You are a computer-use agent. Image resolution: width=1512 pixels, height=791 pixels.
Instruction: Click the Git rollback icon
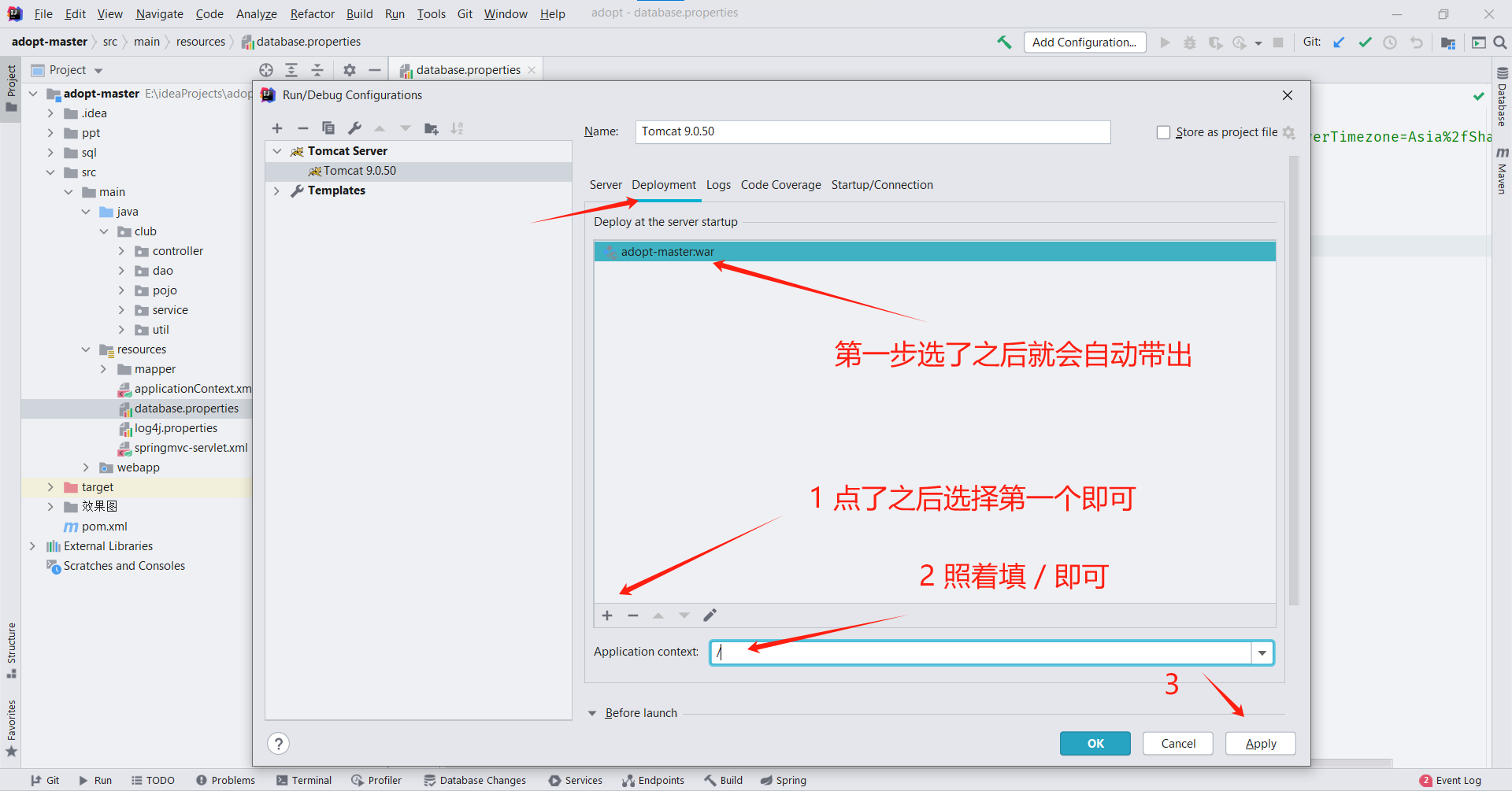click(x=1417, y=43)
